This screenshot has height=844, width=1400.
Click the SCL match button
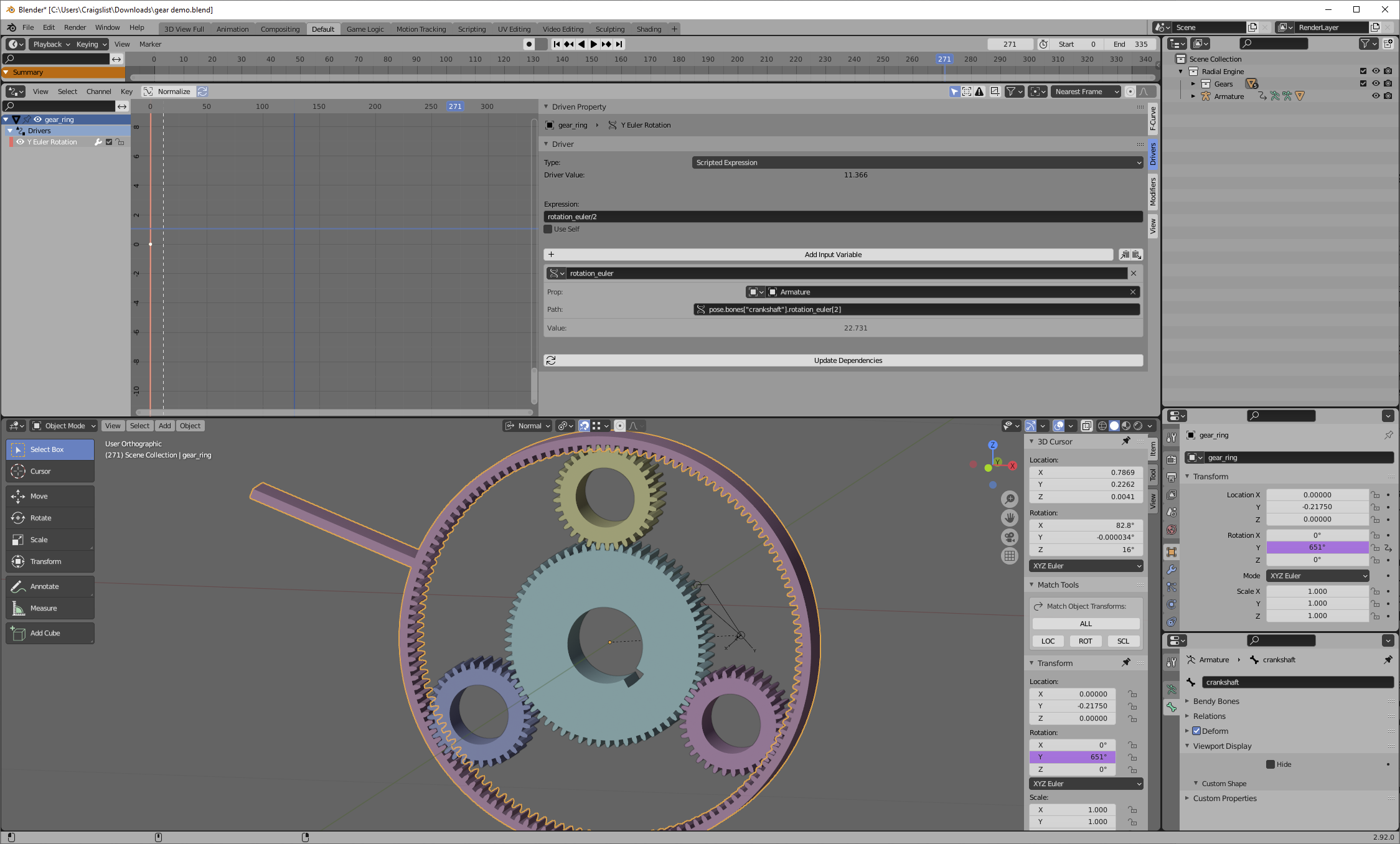1123,641
